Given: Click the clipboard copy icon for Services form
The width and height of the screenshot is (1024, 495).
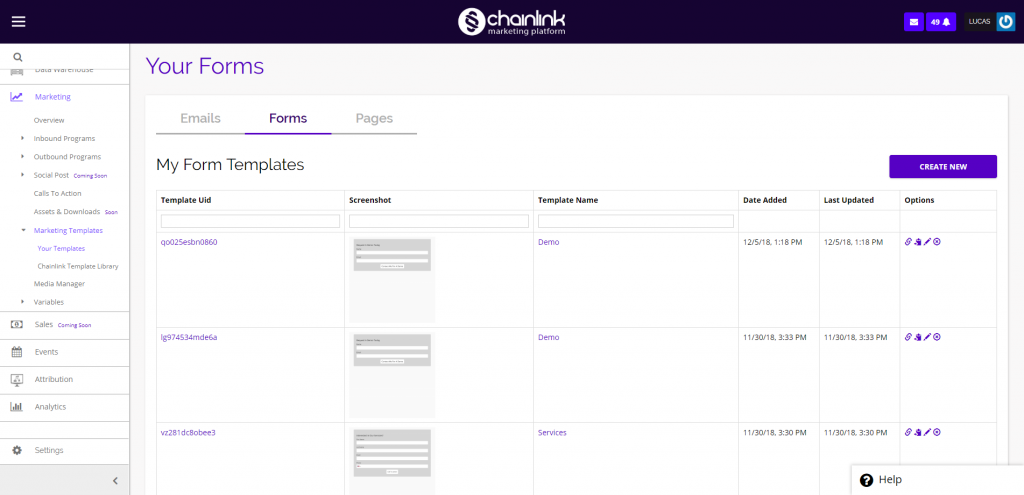Looking at the screenshot, I should [918, 432].
